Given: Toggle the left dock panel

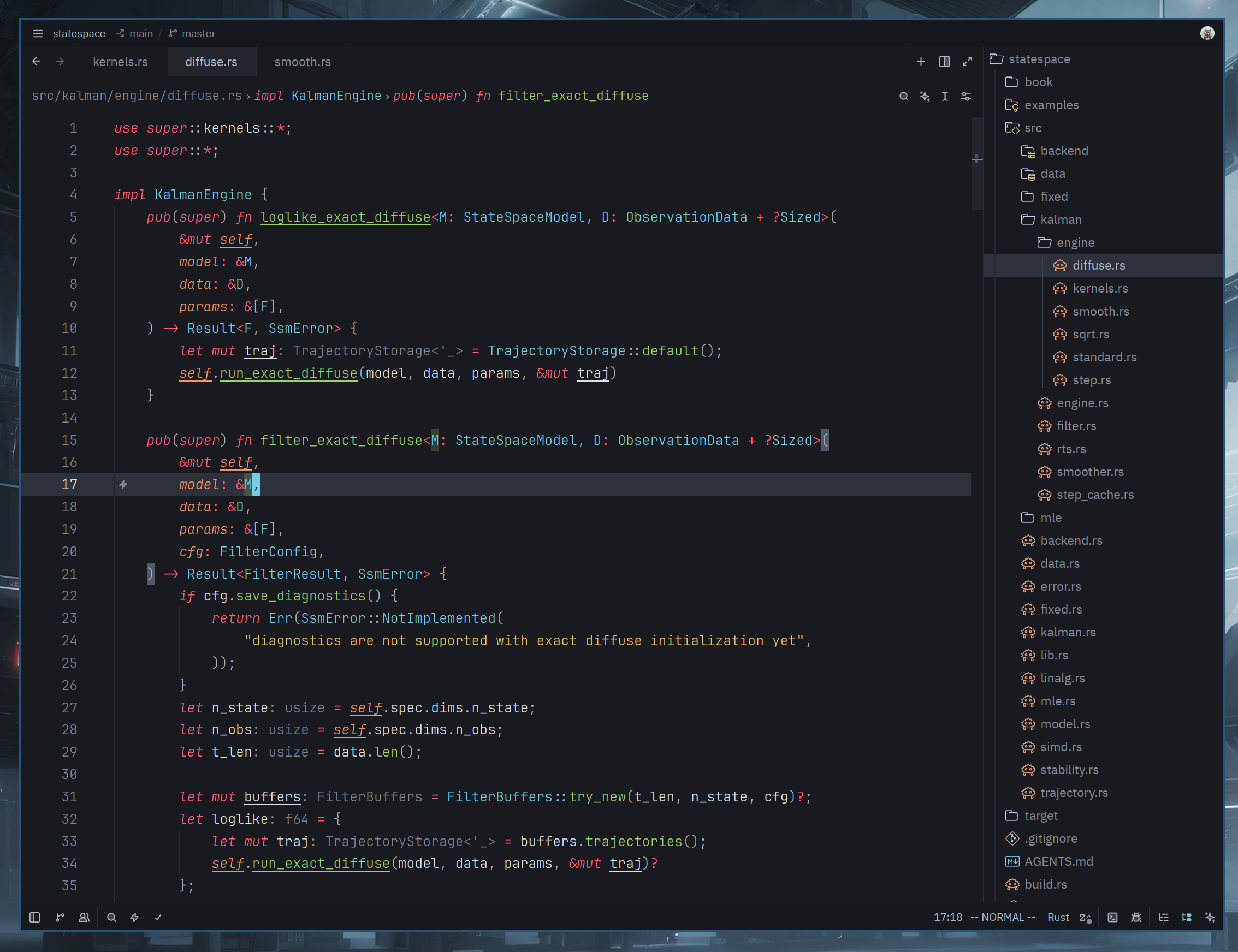Looking at the screenshot, I should [x=34, y=917].
